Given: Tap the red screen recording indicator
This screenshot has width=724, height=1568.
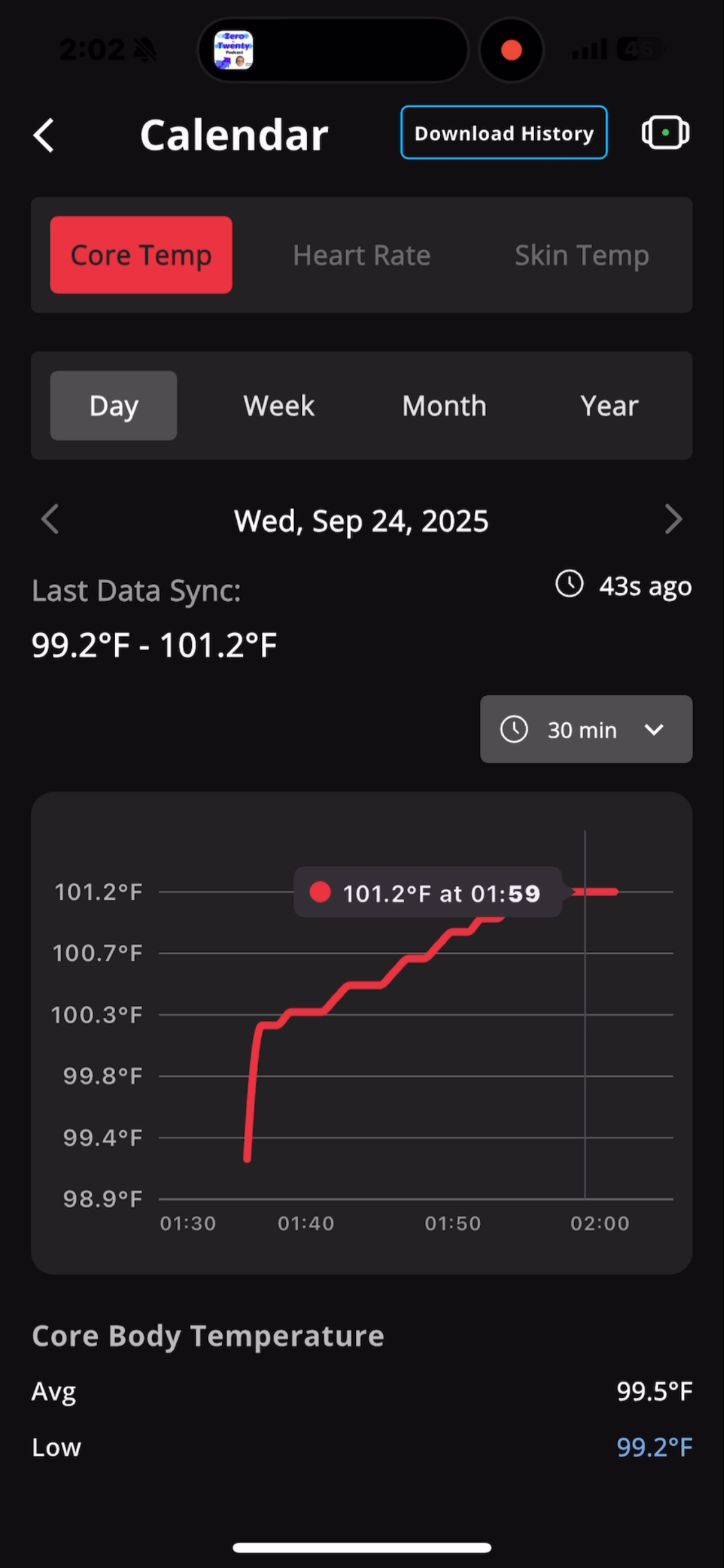Looking at the screenshot, I should [x=512, y=50].
